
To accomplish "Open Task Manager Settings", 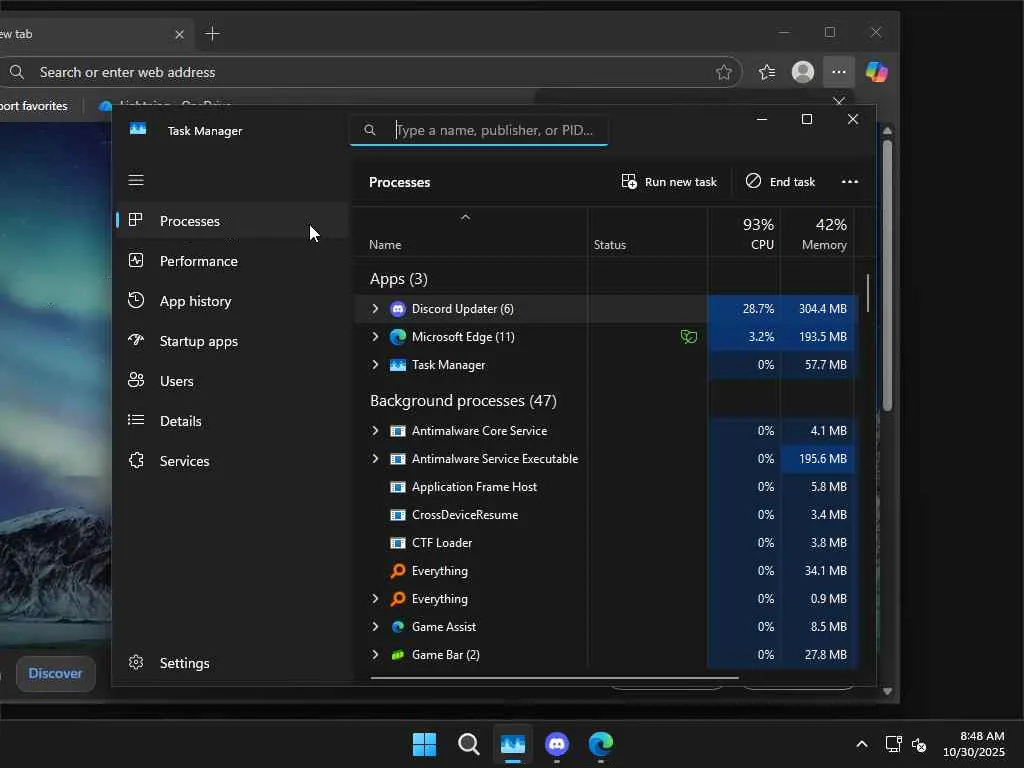I will tap(184, 663).
